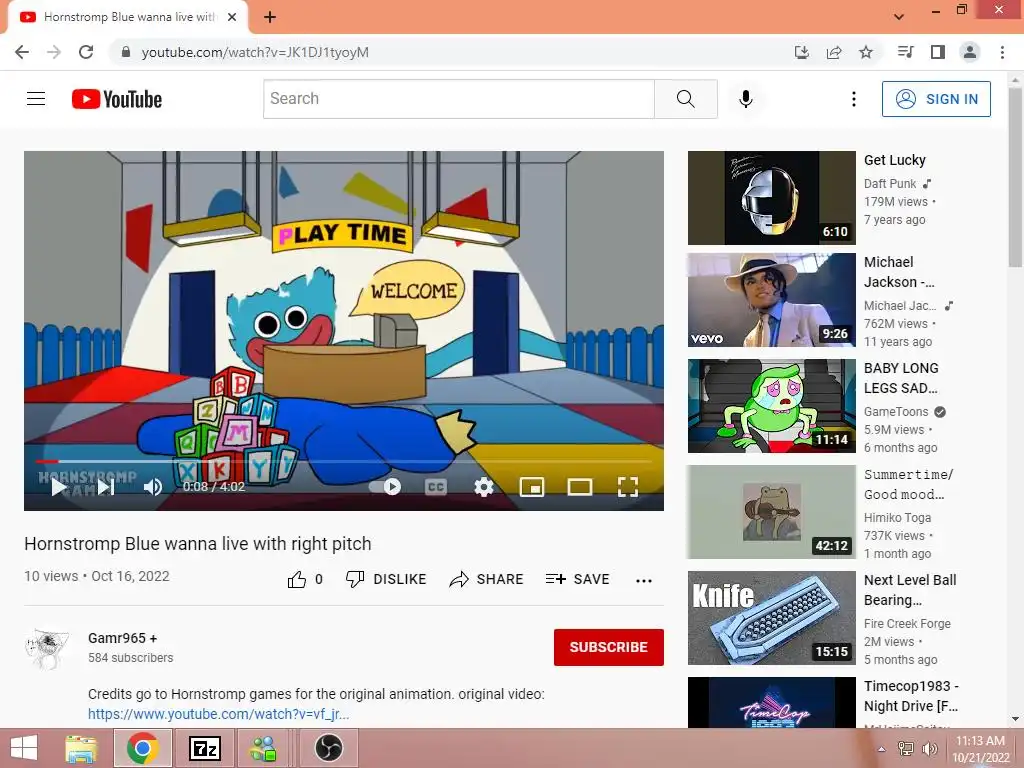Image resolution: width=1024 pixels, height=768 pixels.
Task: Close the Hornstromp Blue tab
Action: tap(232, 18)
